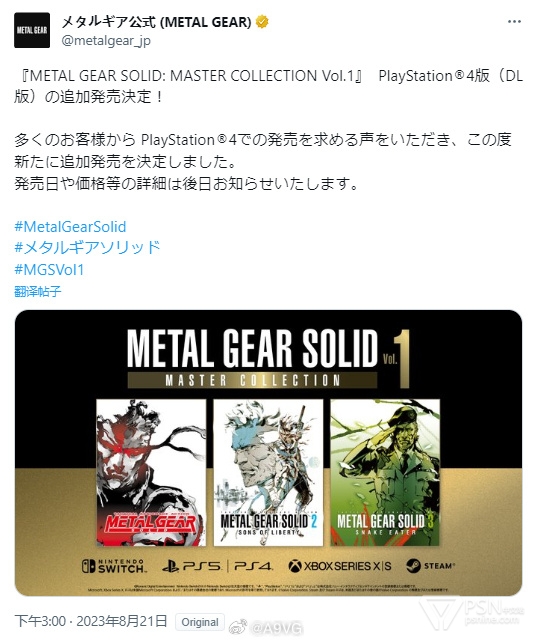Click the Metal Gear Solid 3 Snake Eater cover

(x=385, y=472)
